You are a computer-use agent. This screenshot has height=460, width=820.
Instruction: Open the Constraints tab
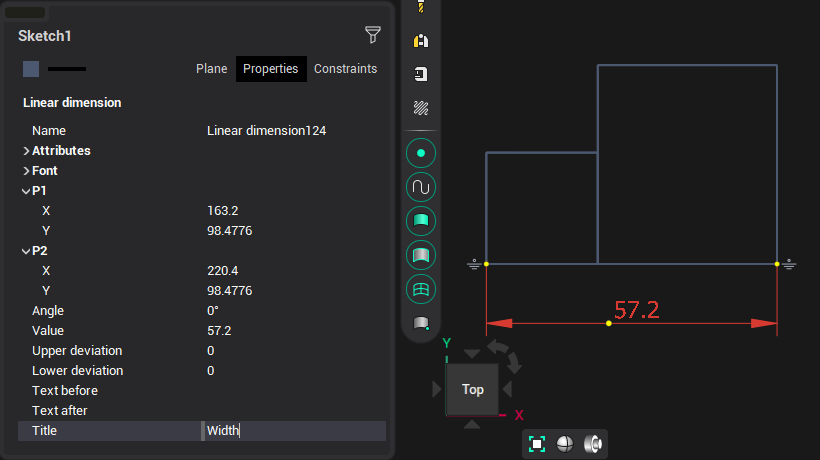pos(345,69)
